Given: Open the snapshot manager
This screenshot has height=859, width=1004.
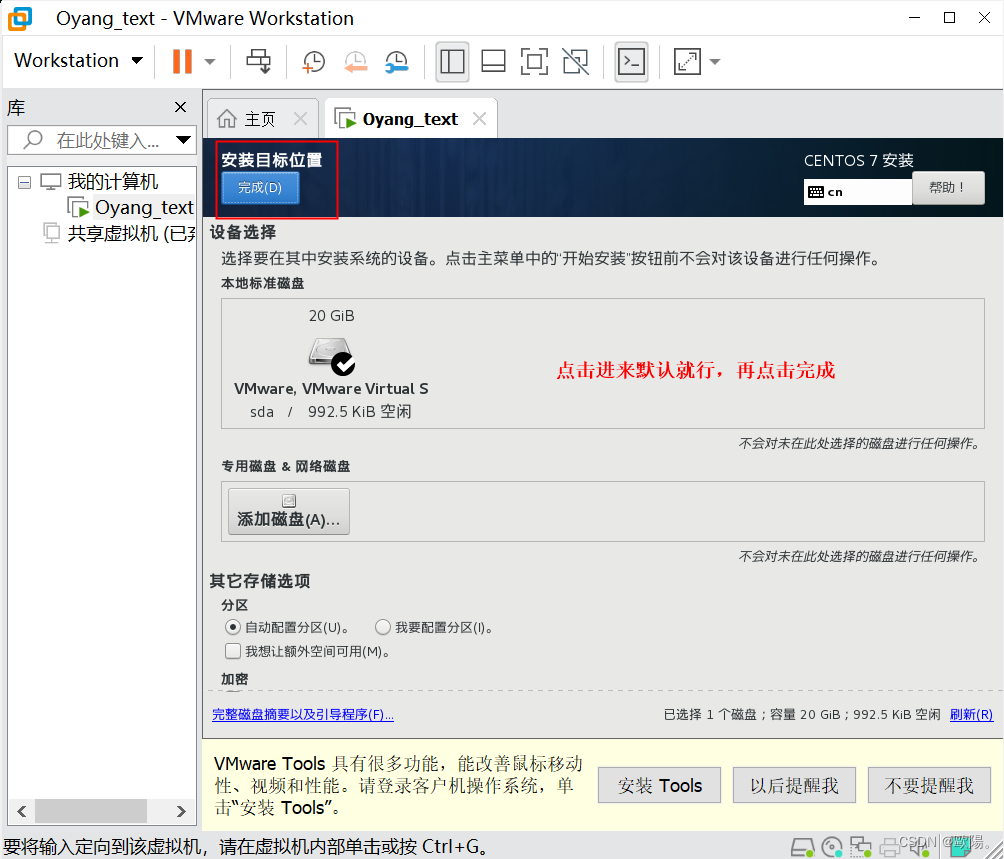Looking at the screenshot, I should pyautogui.click(x=397, y=61).
